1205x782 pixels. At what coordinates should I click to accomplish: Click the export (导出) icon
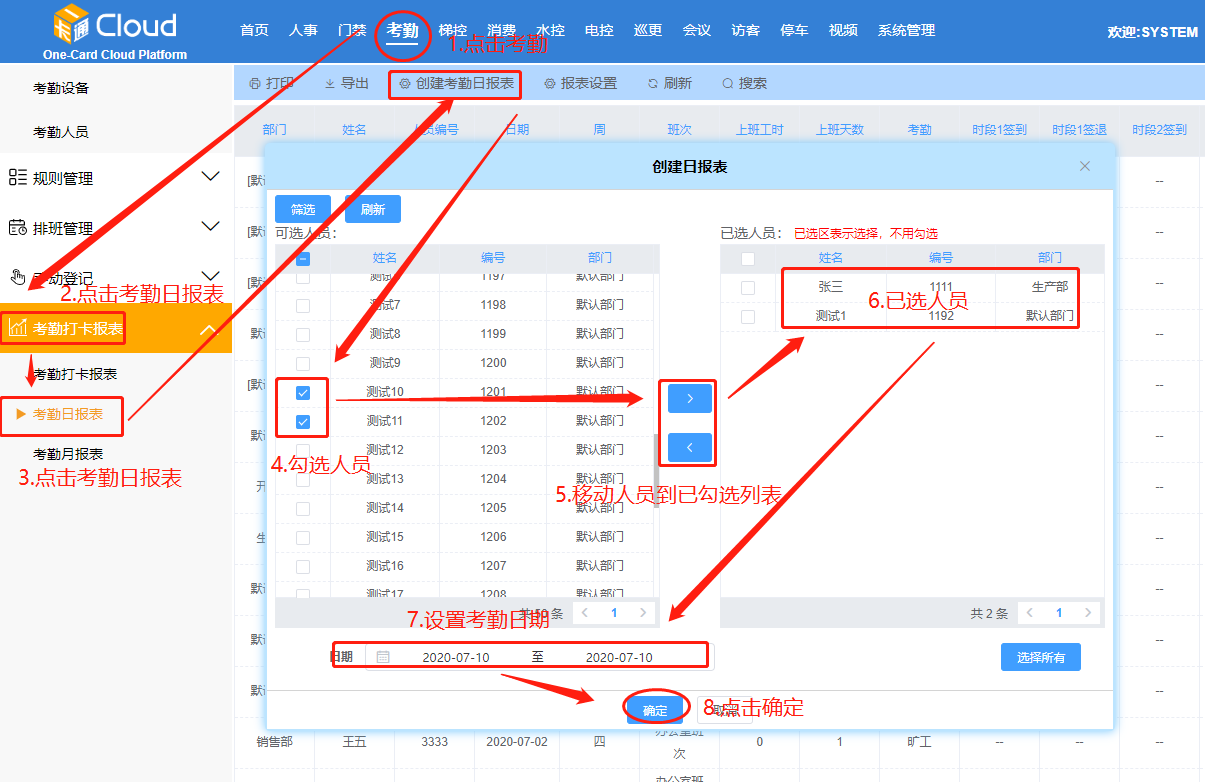[x=330, y=84]
